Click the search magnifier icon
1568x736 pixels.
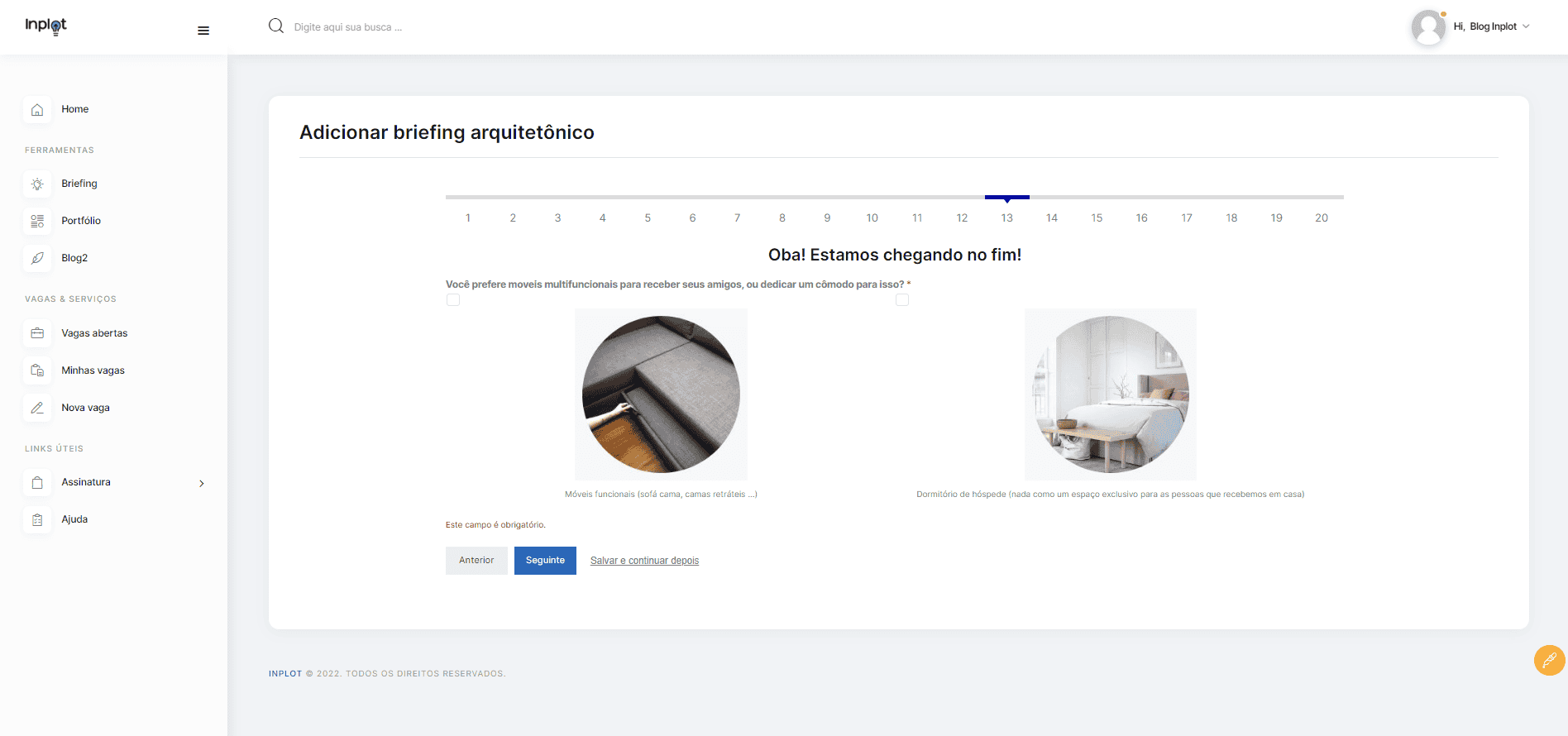[276, 26]
